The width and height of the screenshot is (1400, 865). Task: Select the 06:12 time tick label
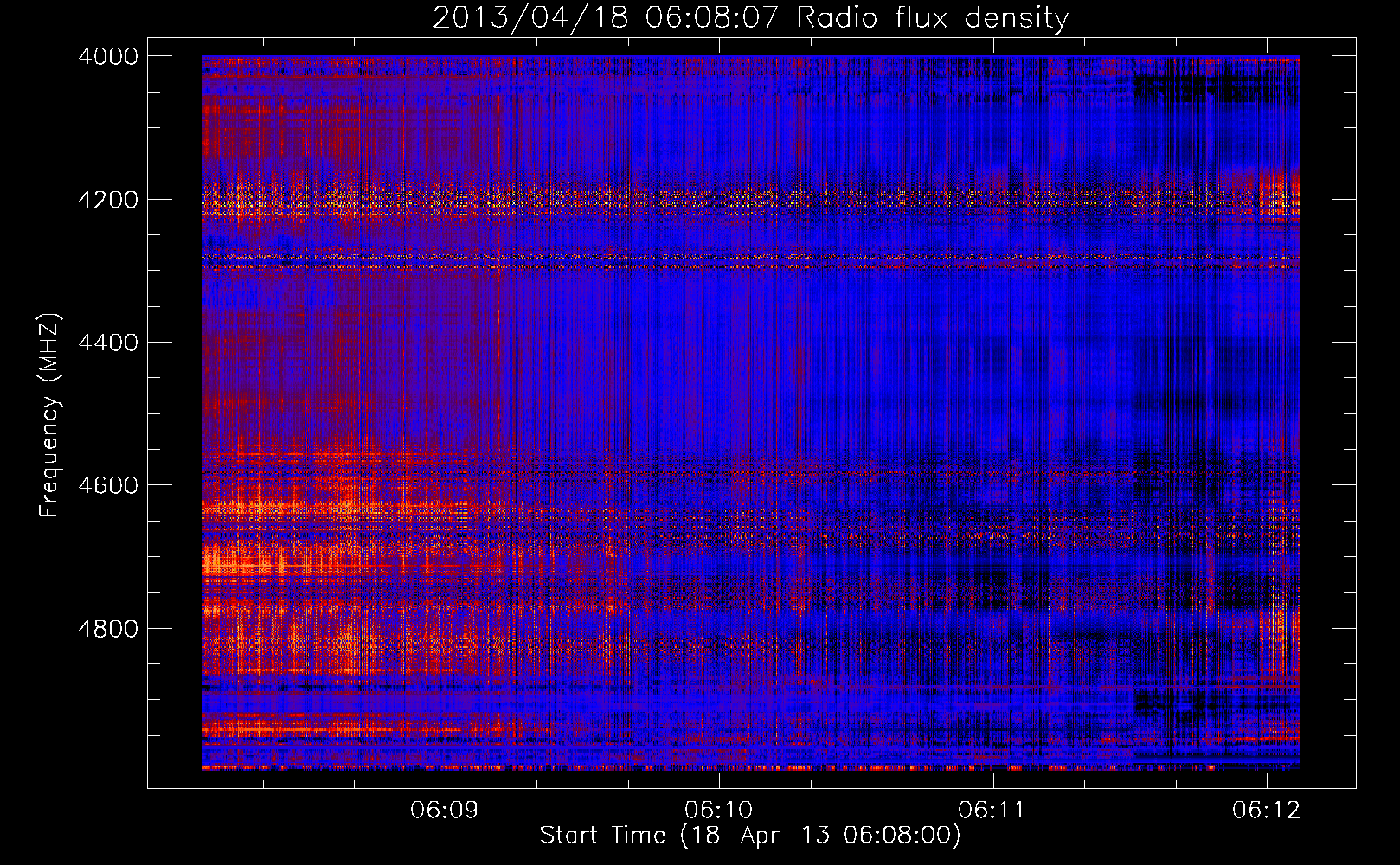(1267, 811)
